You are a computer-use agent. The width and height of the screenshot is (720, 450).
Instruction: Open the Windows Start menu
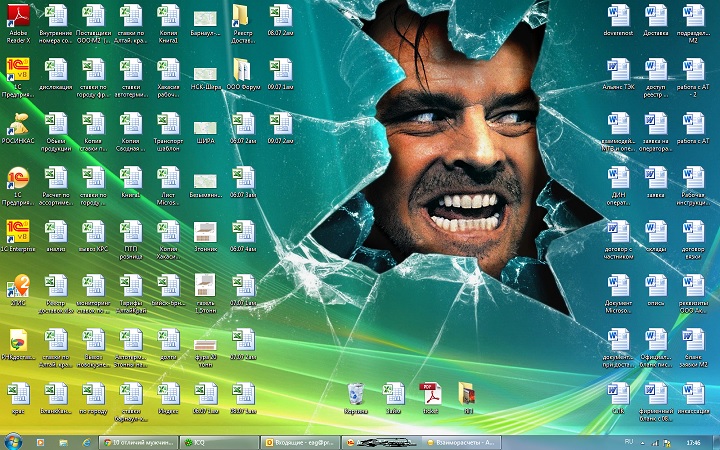click(13, 442)
